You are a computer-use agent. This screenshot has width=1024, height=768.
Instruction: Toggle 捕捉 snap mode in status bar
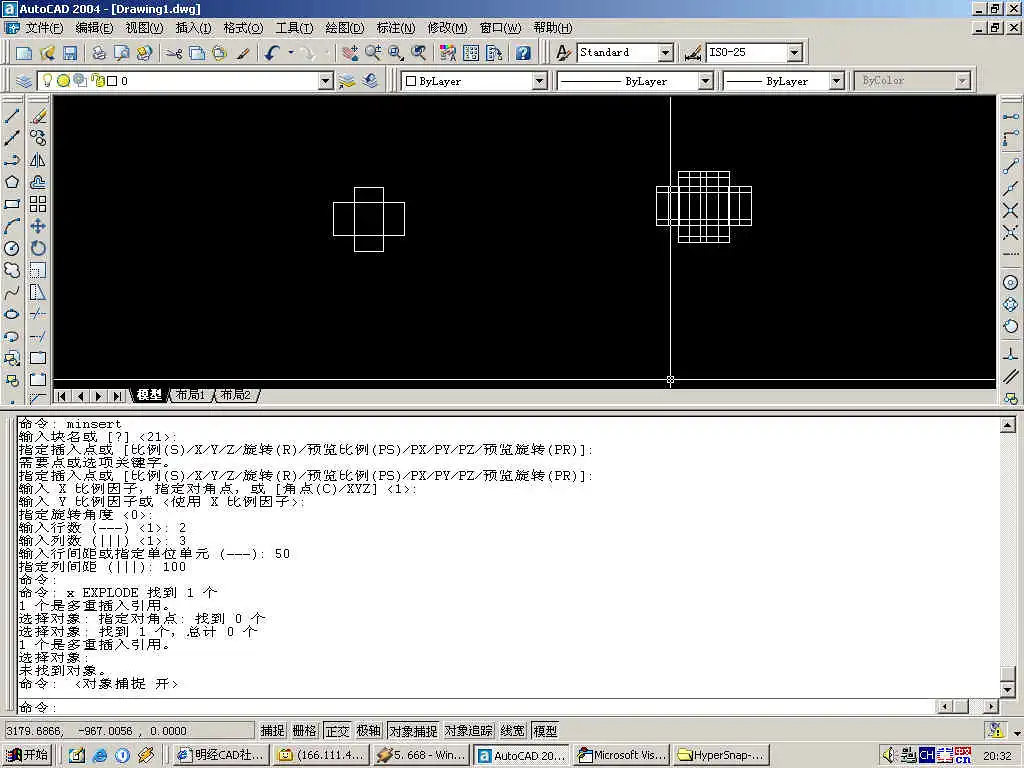click(272, 731)
